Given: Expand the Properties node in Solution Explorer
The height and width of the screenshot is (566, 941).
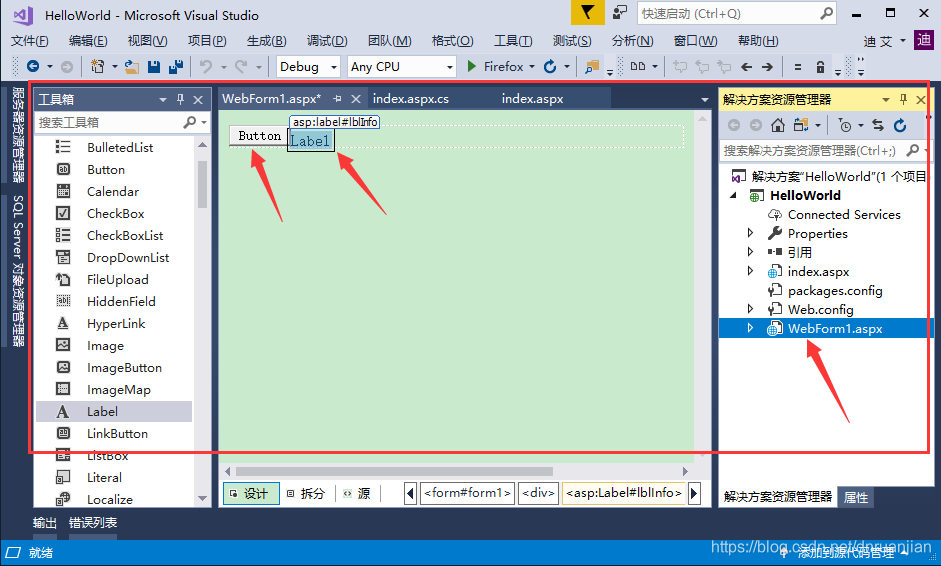Looking at the screenshot, I should coord(750,233).
